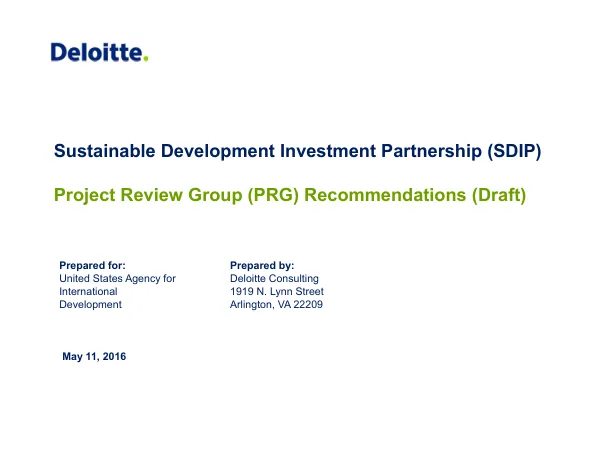Click the 'Prepared for:' heading

pos(92,265)
